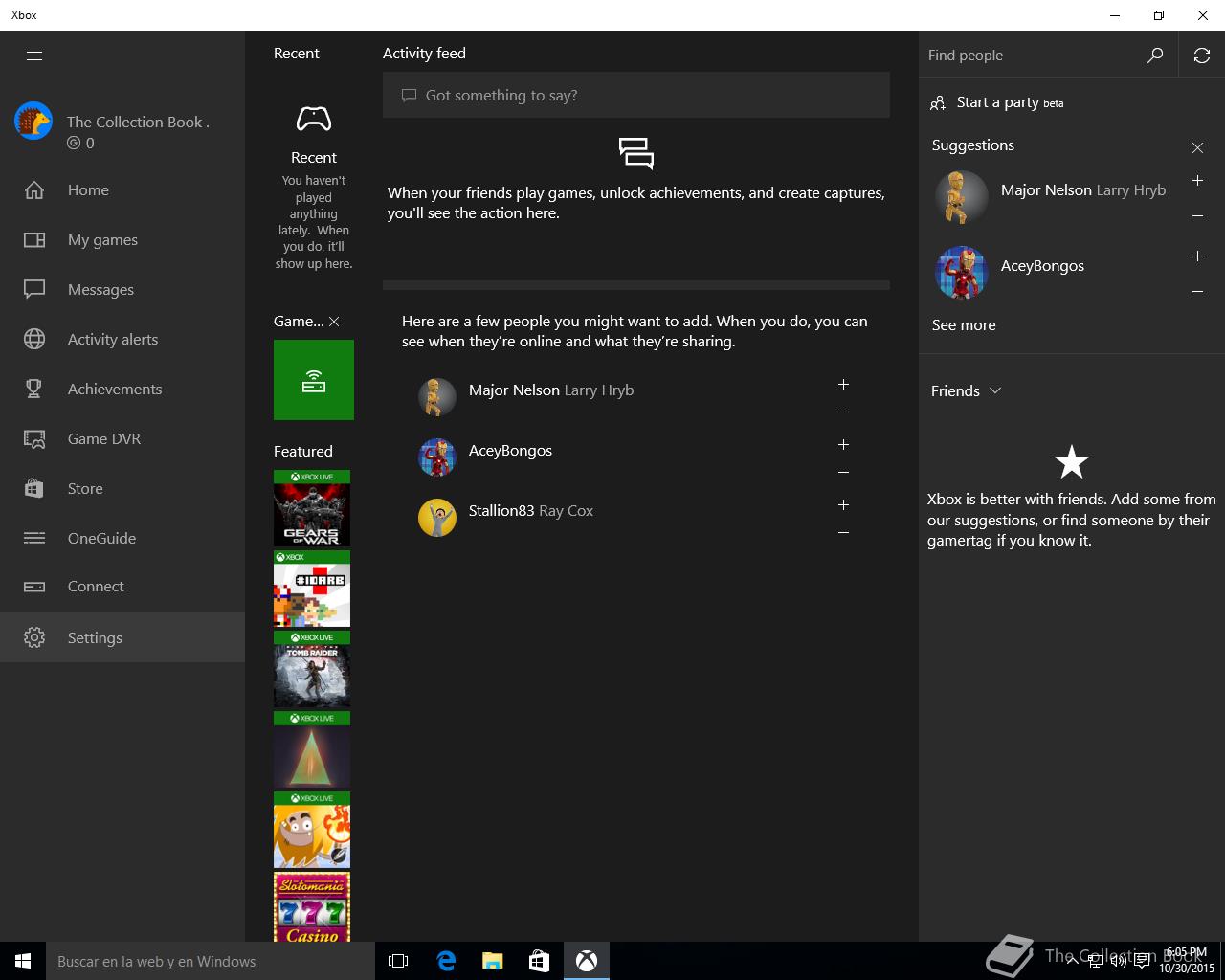This screenshot has width=1225, height=980.
Task: Click the search magnifier icon
Action: (x=1155, y=56)
